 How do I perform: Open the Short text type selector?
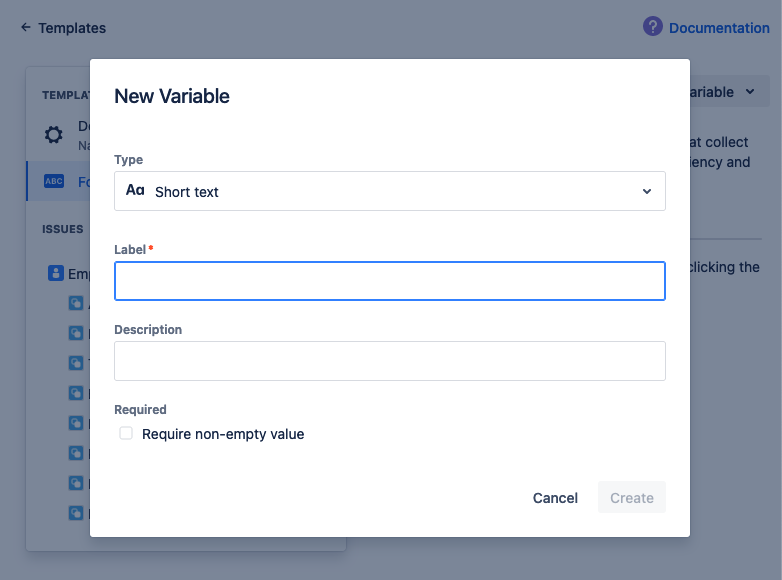tap(389, 191)
